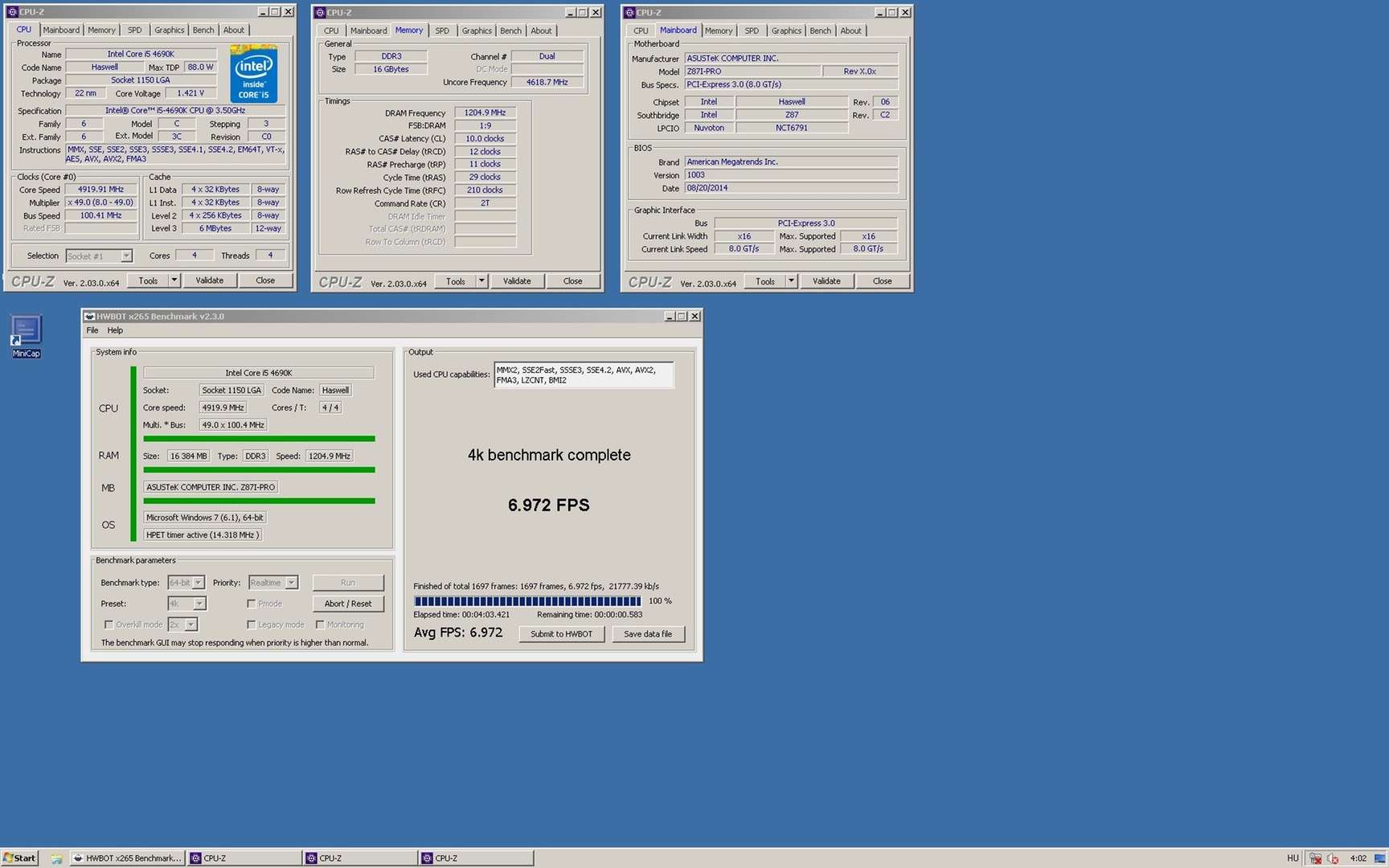Image resolution: width=1389 pixels, height=868 pixels.
Task: Open the folder icon beside Start button
Action: coord(56,858)
